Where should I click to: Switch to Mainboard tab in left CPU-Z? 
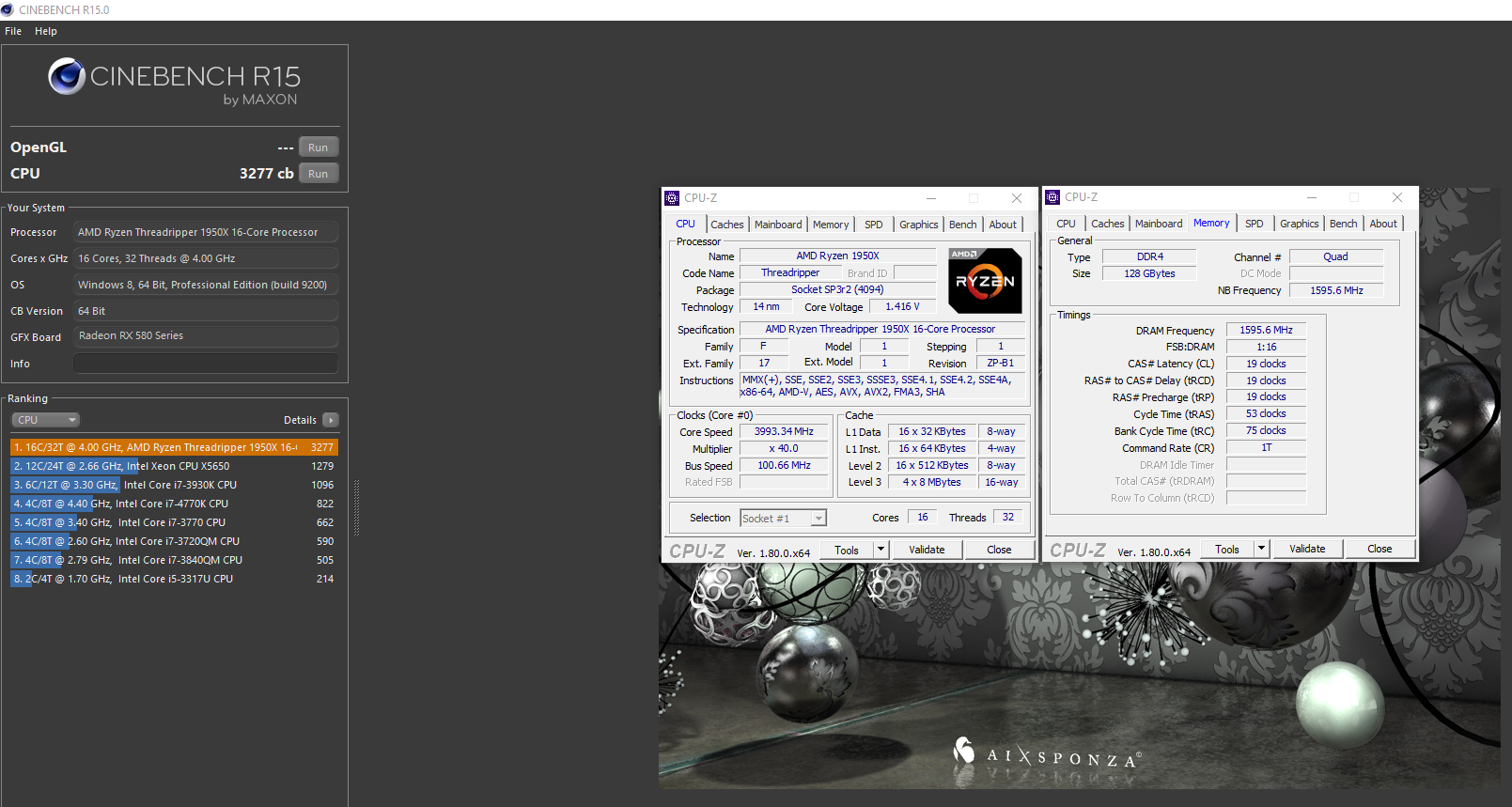click(x=778, y=225)
